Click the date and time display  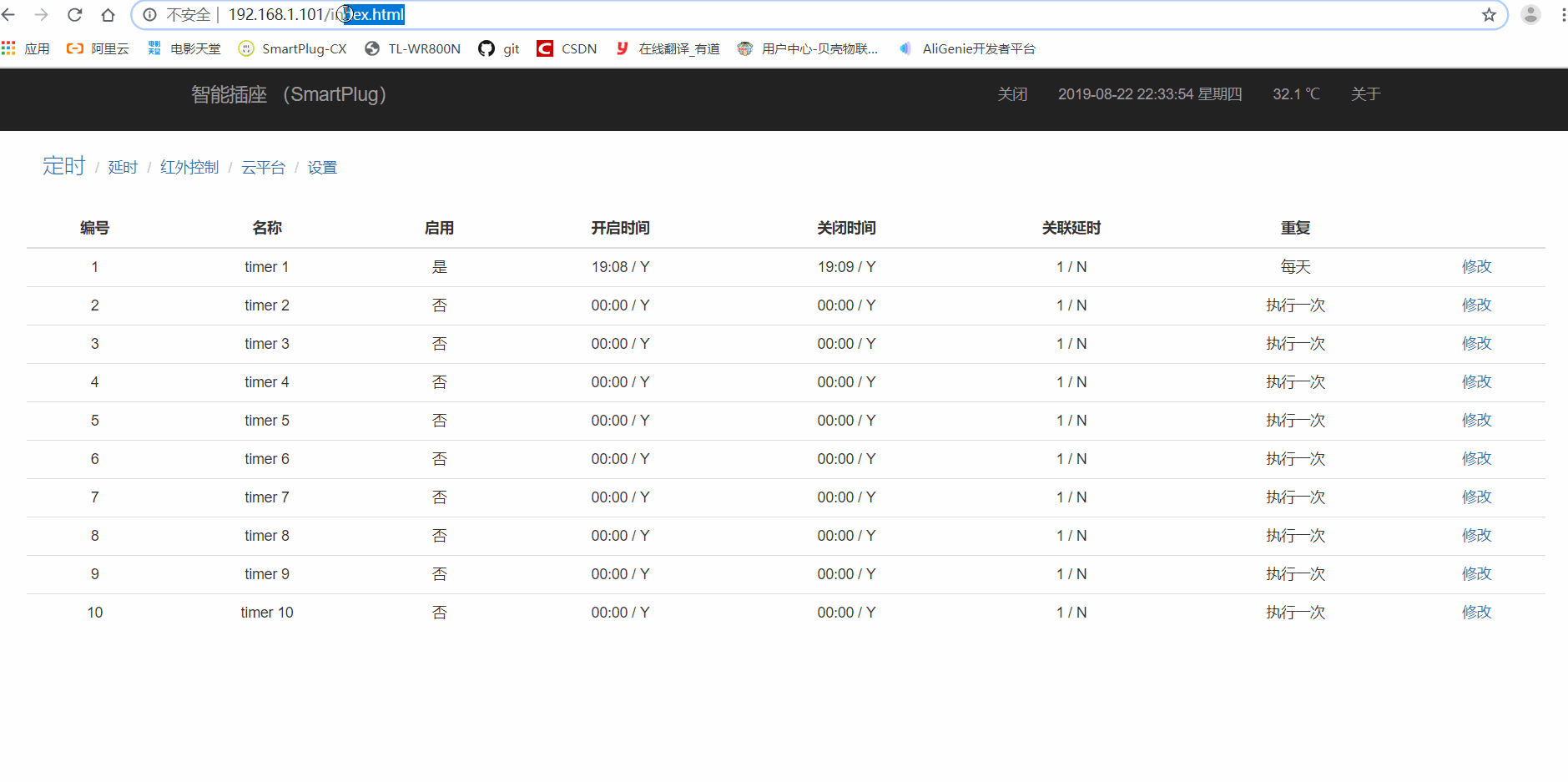(1150, 94)
